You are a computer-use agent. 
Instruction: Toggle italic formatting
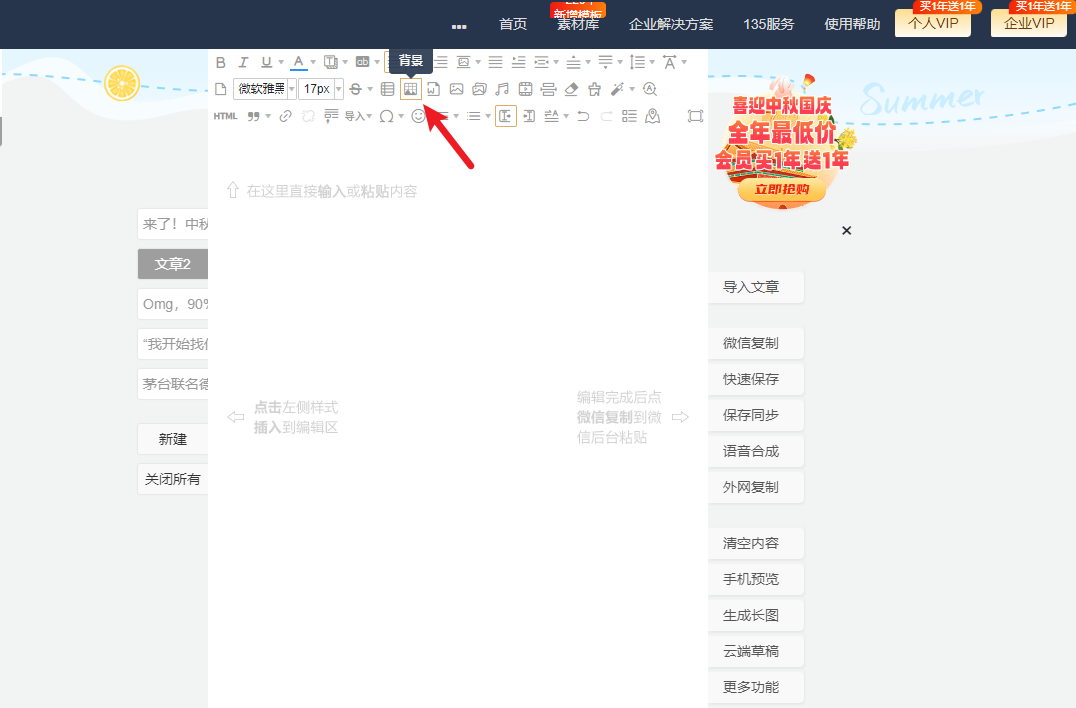tap(243, 62)
